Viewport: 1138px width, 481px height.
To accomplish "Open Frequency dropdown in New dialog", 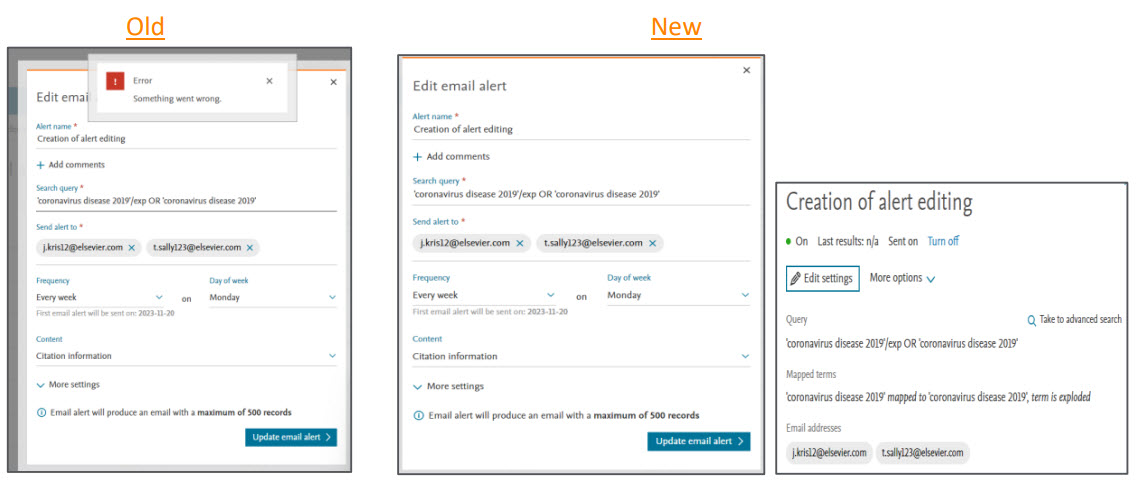I will pyautogui.click(x=484, y=295).
